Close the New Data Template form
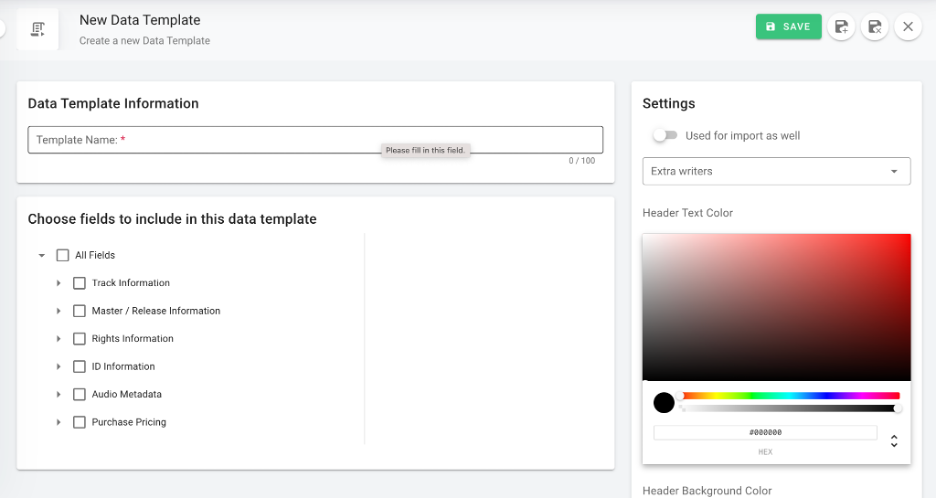 (x=908, y=27)
